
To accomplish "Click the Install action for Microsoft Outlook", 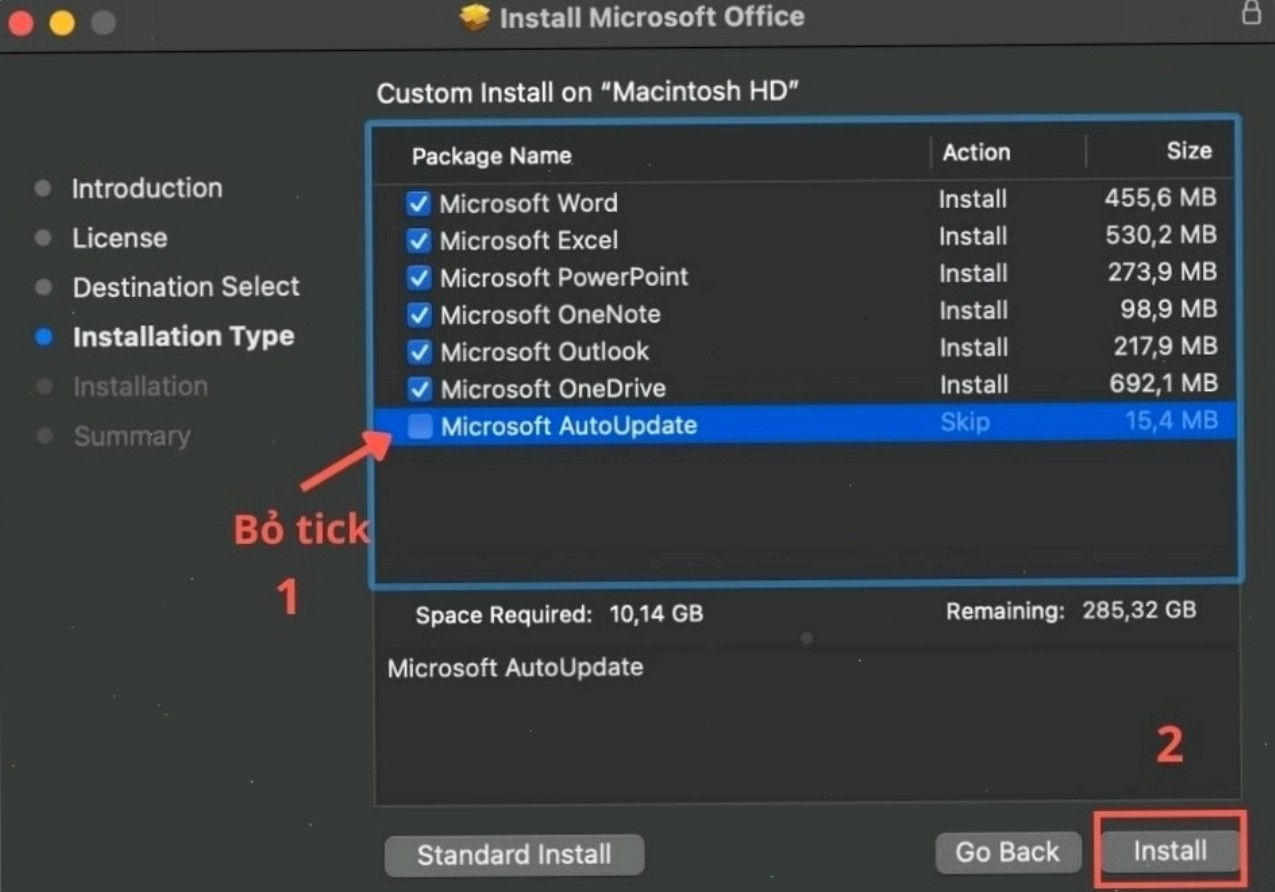I will pos(974,348).
